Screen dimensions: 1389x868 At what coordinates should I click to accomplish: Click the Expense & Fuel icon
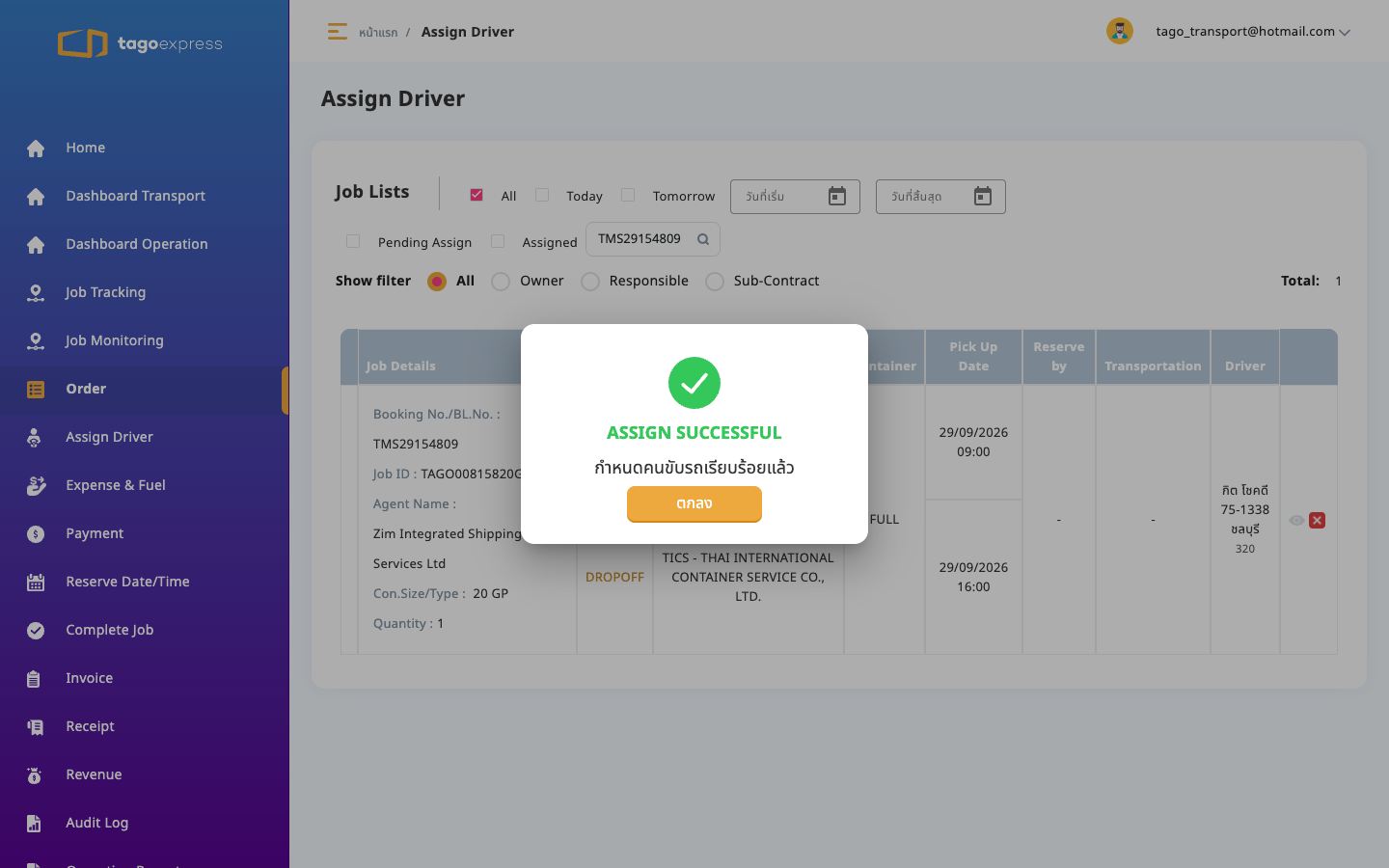36,485
